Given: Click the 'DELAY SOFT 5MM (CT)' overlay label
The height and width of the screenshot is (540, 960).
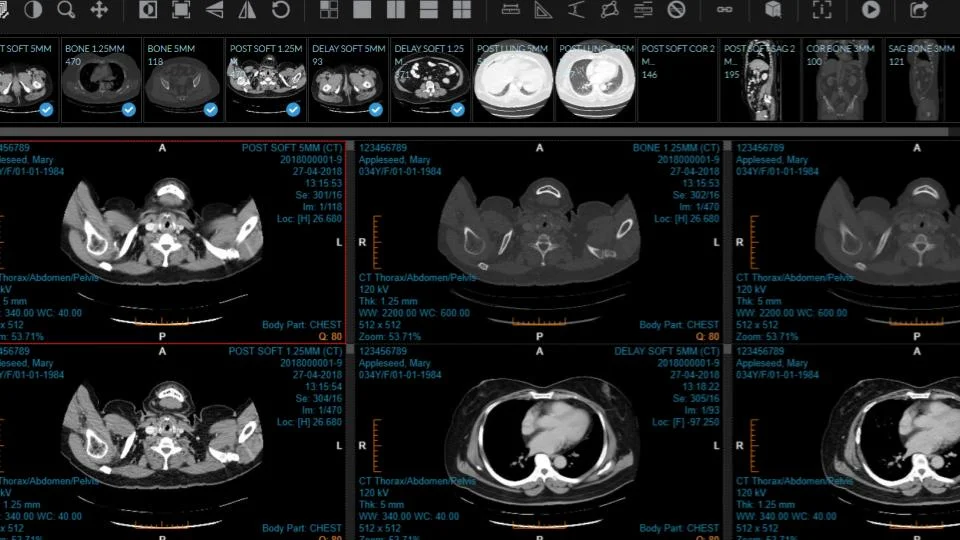Looking at the screenshot, I should [667, 351].
